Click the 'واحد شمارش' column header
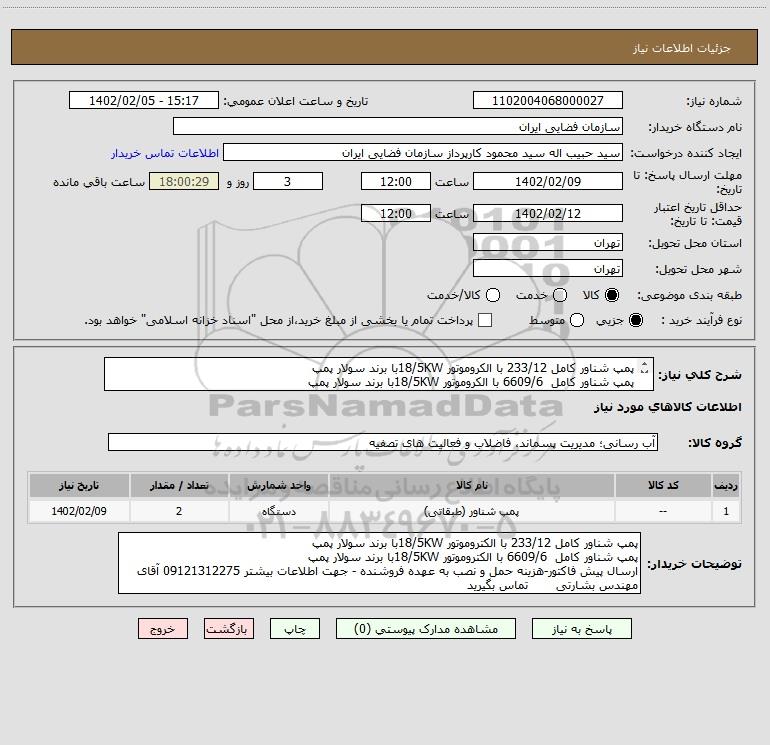This screenshot has height=745, width=770. click(x=278, y=485)
